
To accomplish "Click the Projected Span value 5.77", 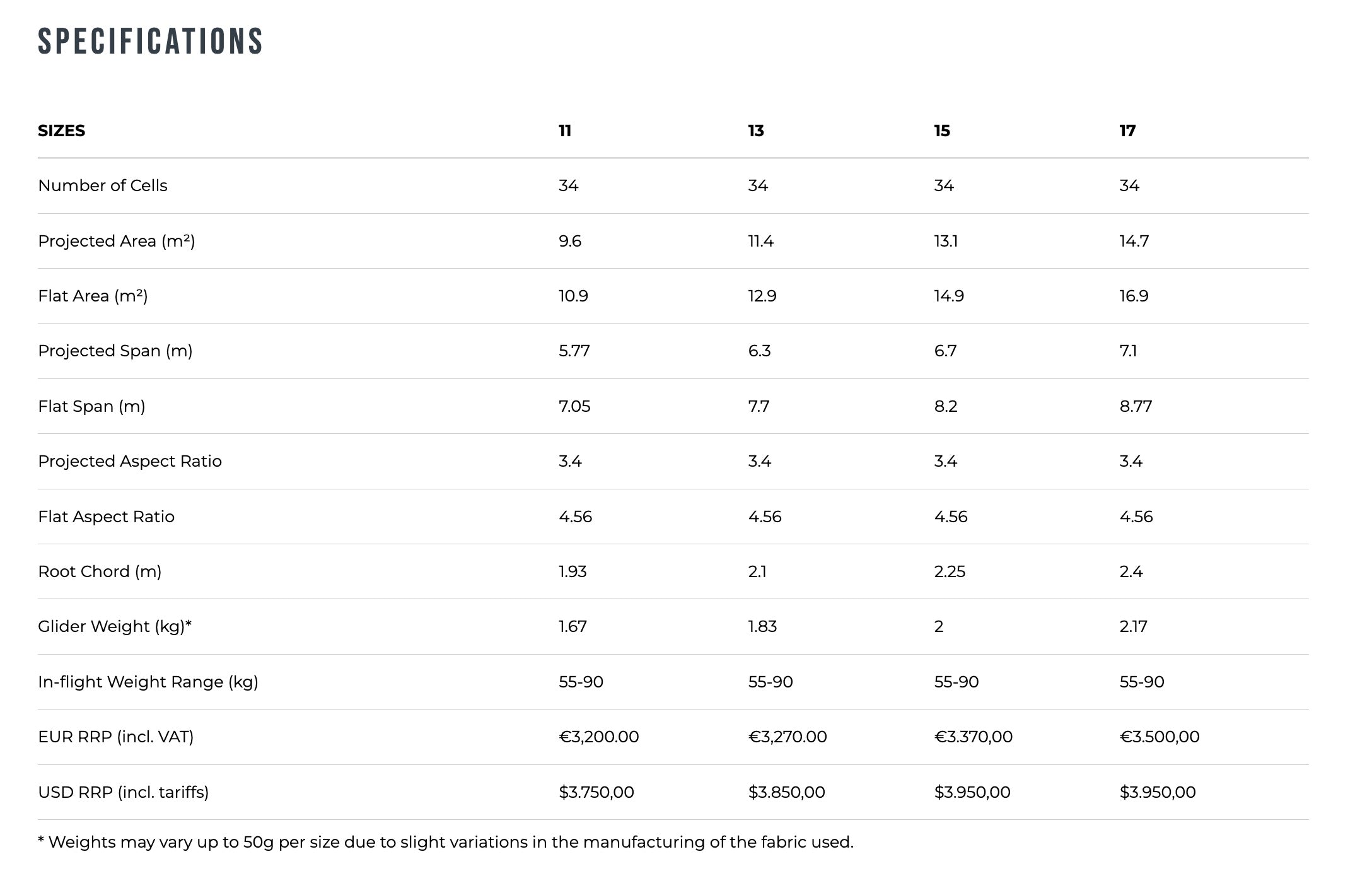I will pyautogui.click(x=574, y=351).
